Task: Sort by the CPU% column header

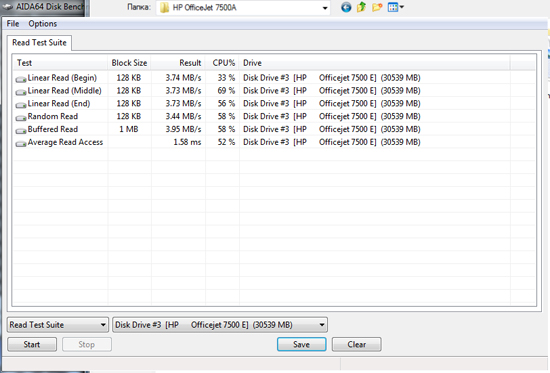Action: click(x=222, y=63)
